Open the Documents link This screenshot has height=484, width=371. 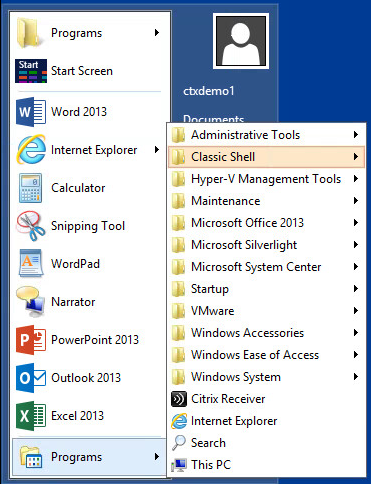coord(213,118)
